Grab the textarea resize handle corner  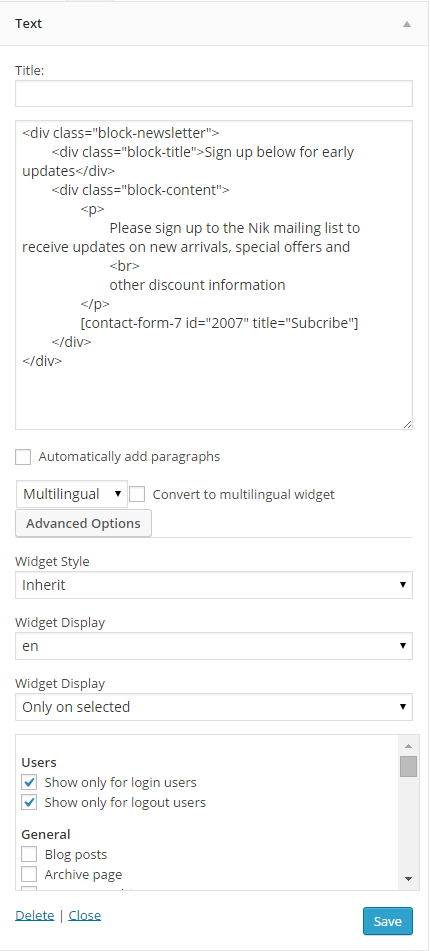coord(407,424)
